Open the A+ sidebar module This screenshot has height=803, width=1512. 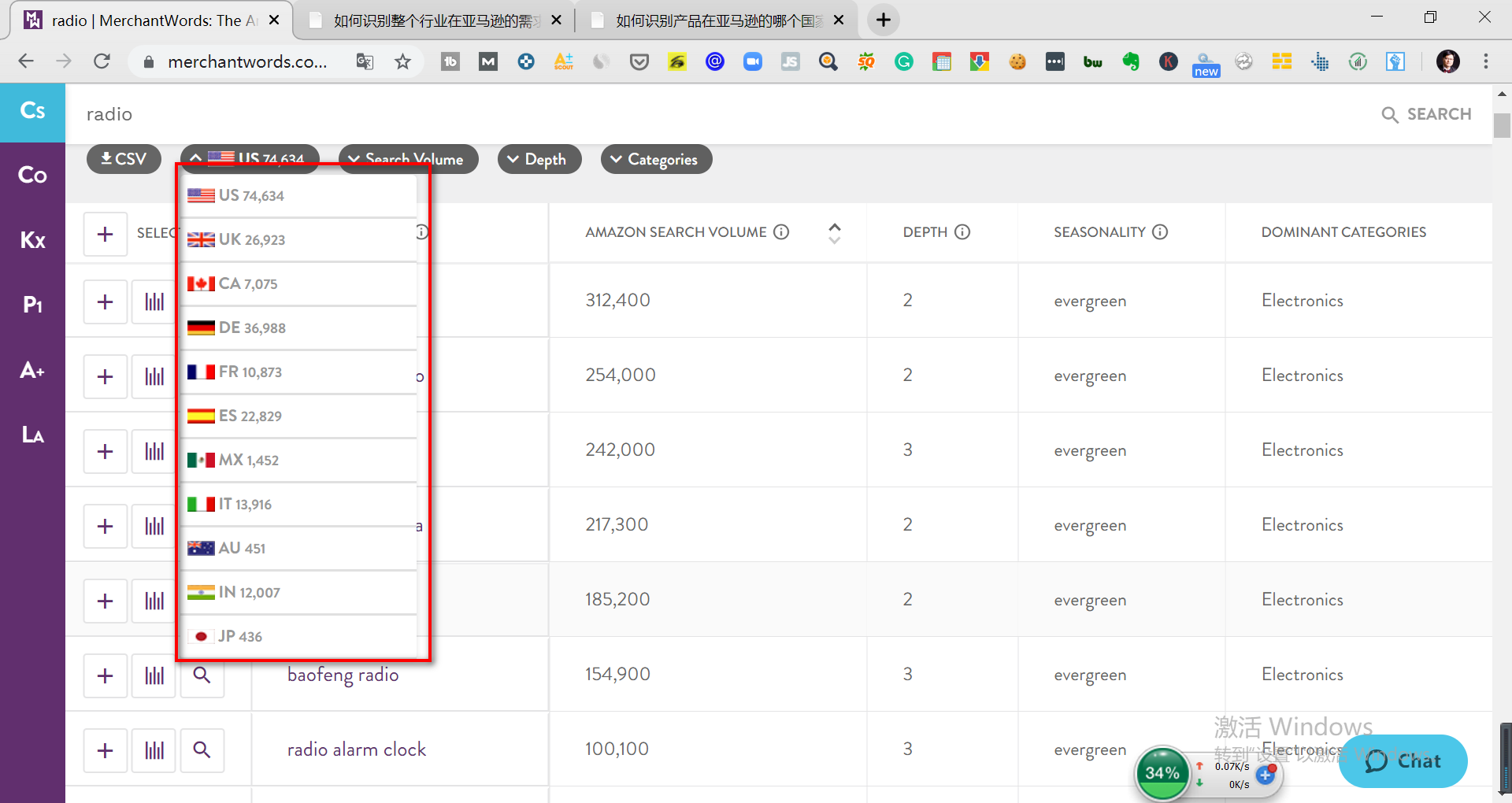click(x=32, y=370)
